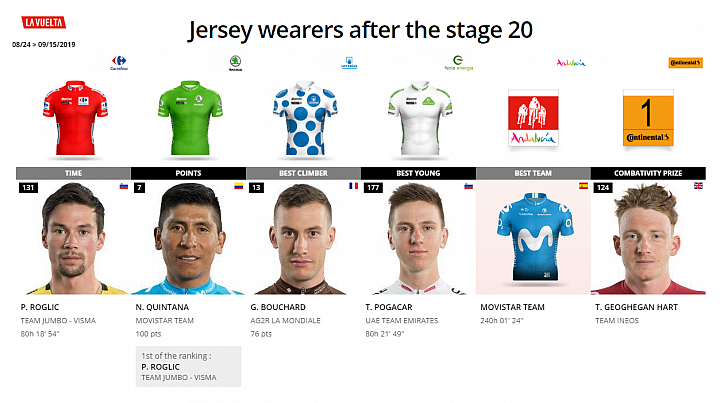
Task: Select the COMBATIVITY PRIZE header
Action: click(648, 173)
